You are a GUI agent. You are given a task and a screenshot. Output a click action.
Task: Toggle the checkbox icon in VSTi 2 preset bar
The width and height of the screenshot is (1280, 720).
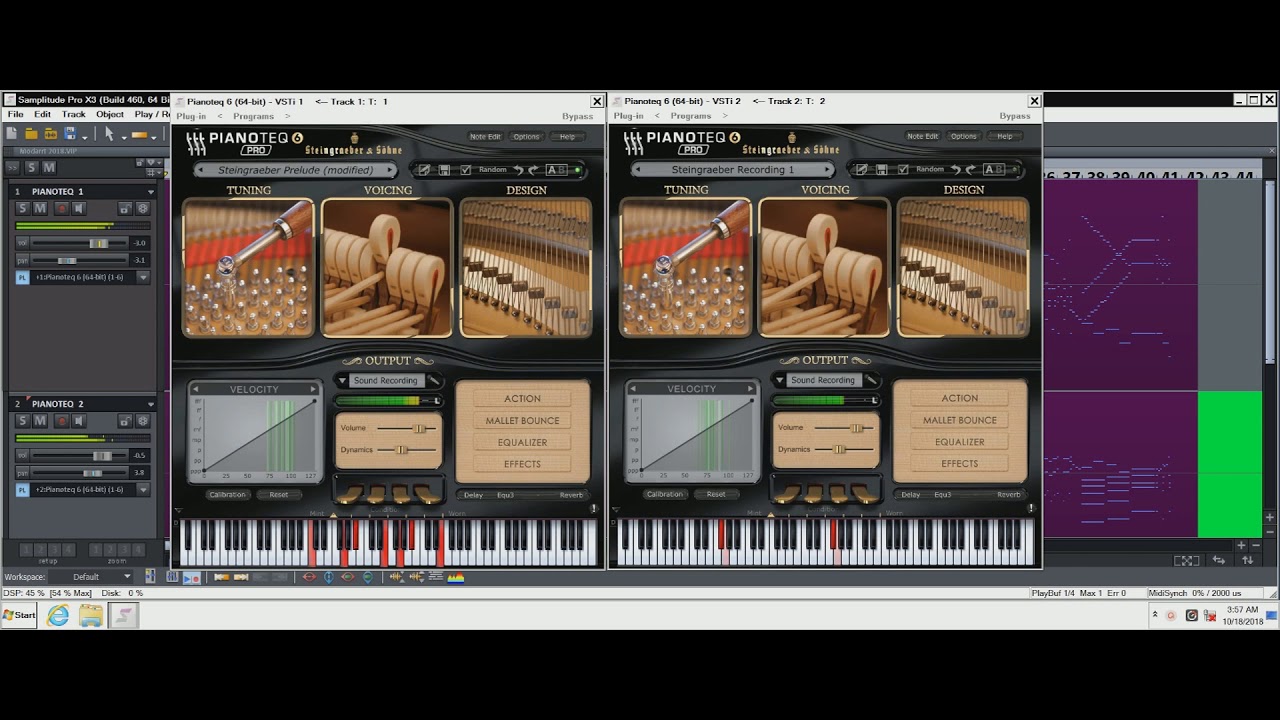(903, 170)
